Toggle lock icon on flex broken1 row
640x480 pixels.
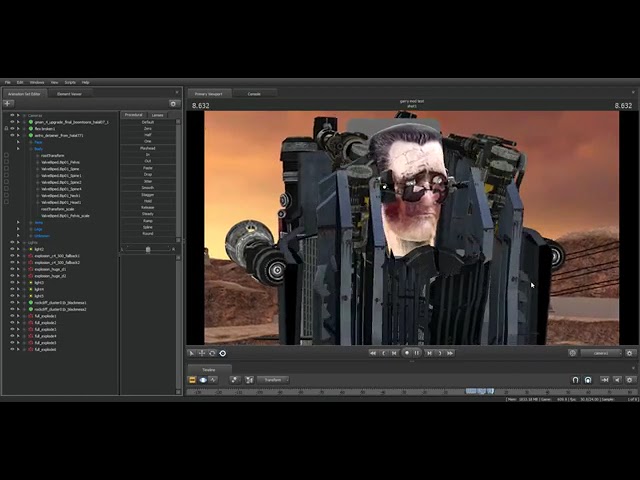[6, 129]
